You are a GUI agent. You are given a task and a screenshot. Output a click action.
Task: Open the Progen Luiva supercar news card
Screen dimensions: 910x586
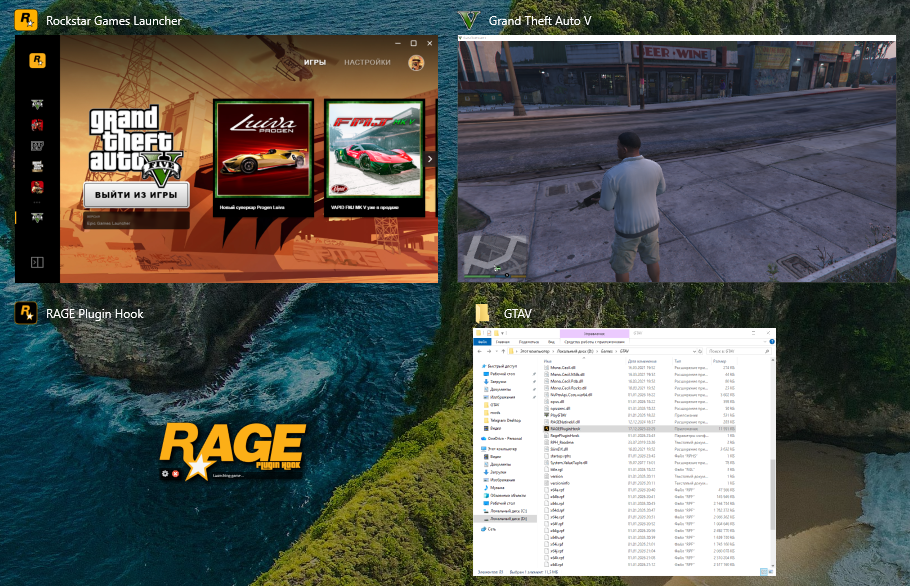point(263,157)
